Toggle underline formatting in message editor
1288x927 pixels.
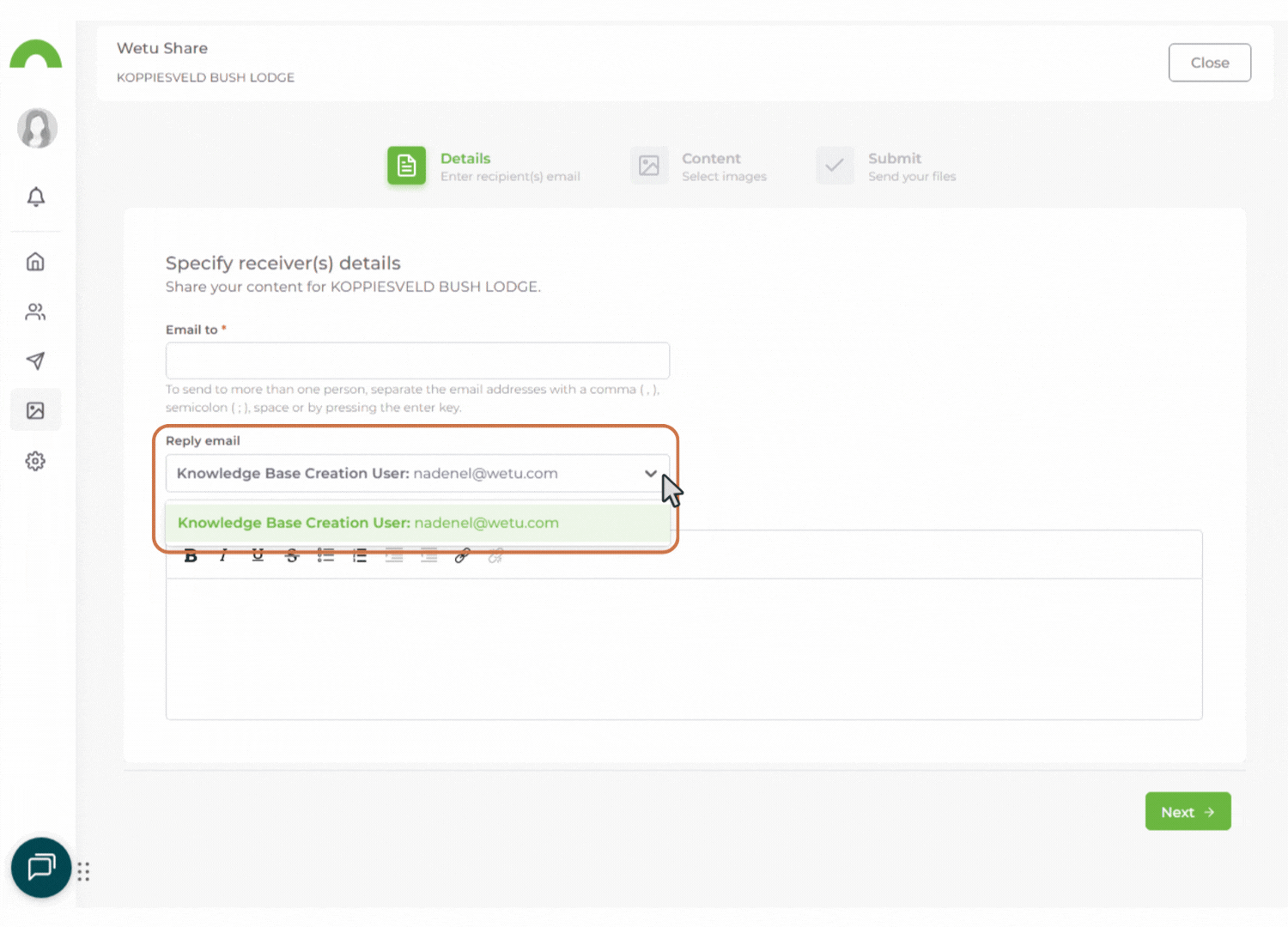tap(258, 556)
